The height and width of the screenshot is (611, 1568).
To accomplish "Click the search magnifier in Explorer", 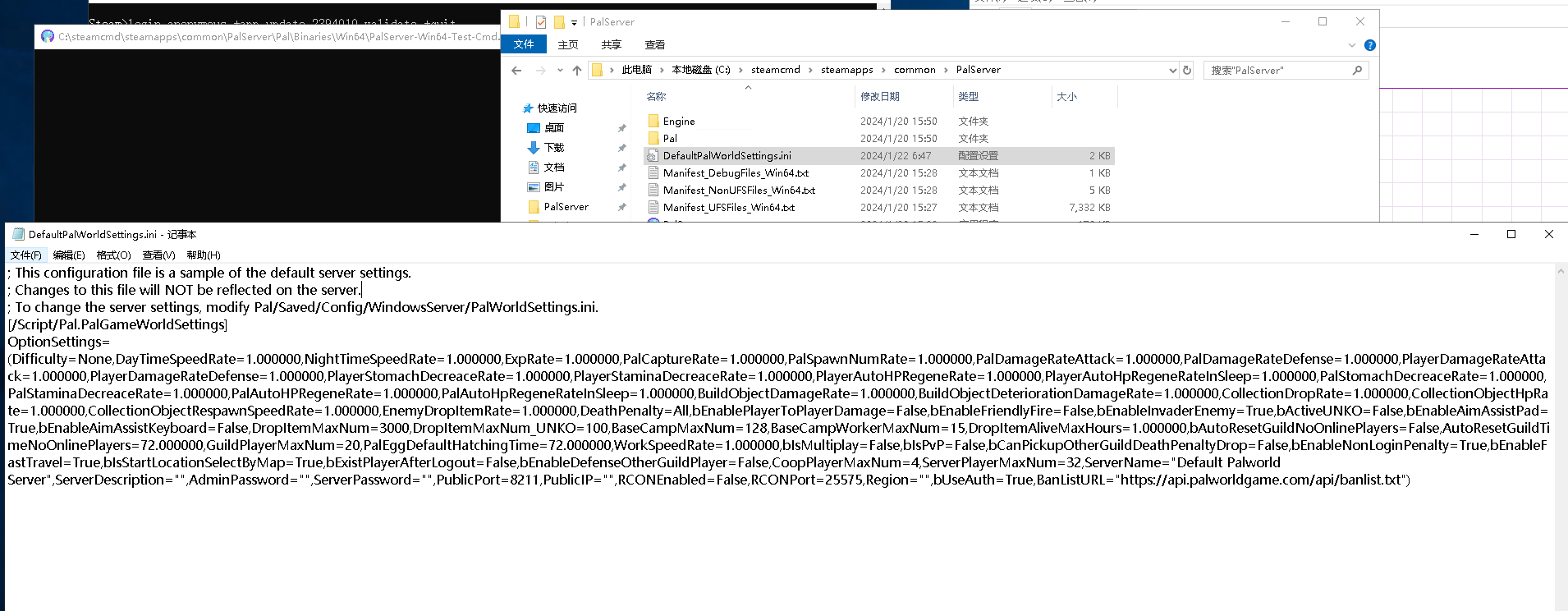I will 1357,71.
